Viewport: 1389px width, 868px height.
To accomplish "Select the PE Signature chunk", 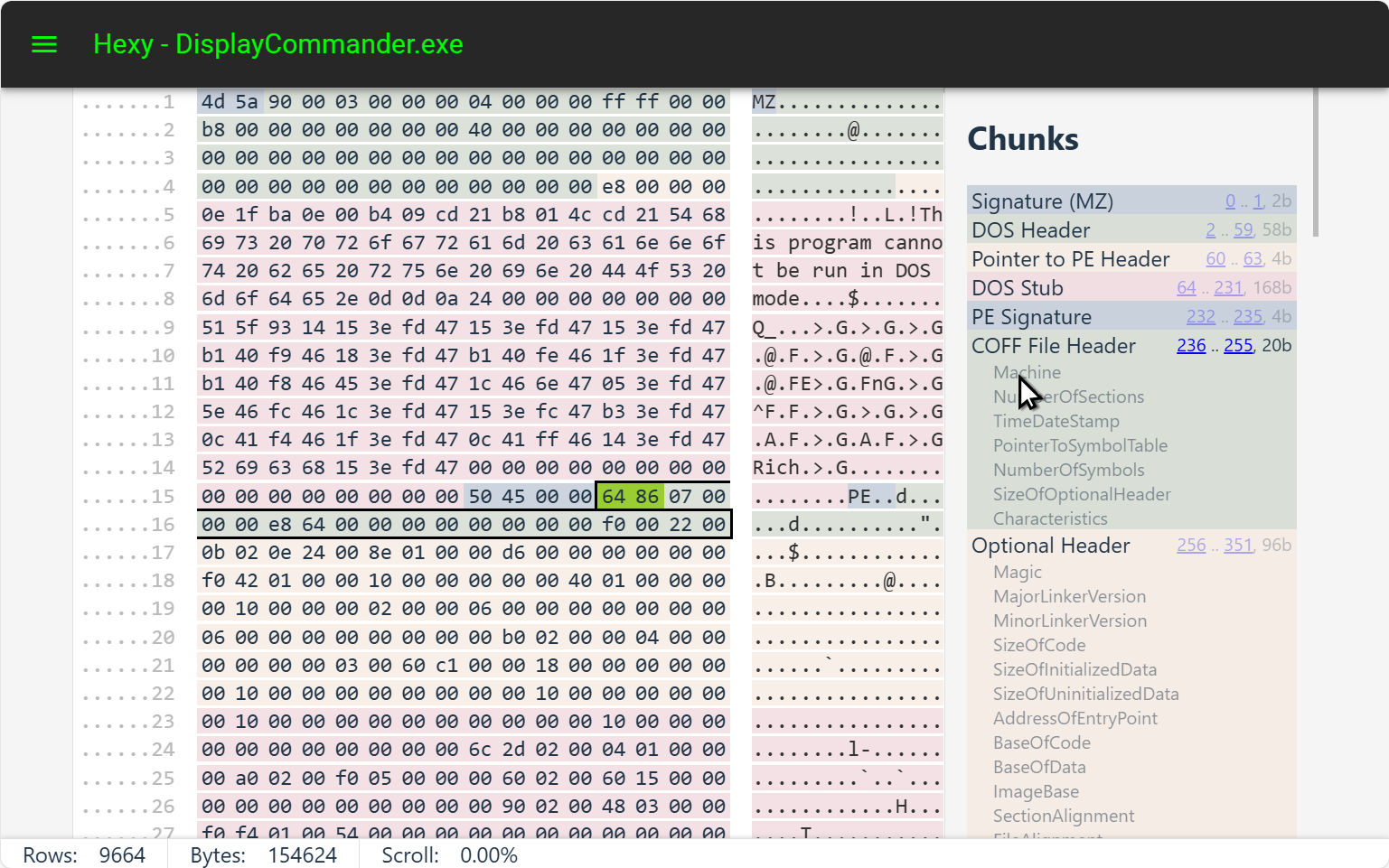I will pos(1131,316).
